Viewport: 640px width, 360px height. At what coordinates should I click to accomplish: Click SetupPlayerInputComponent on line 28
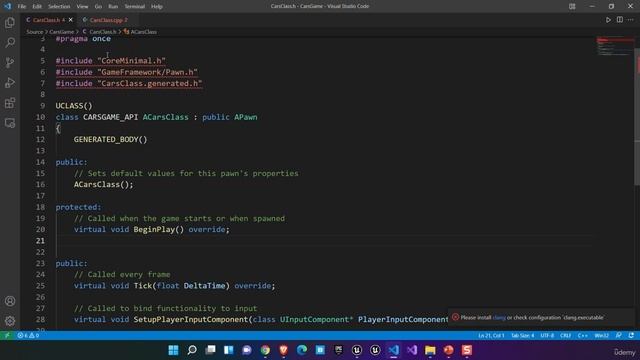(x=191, y=320)
